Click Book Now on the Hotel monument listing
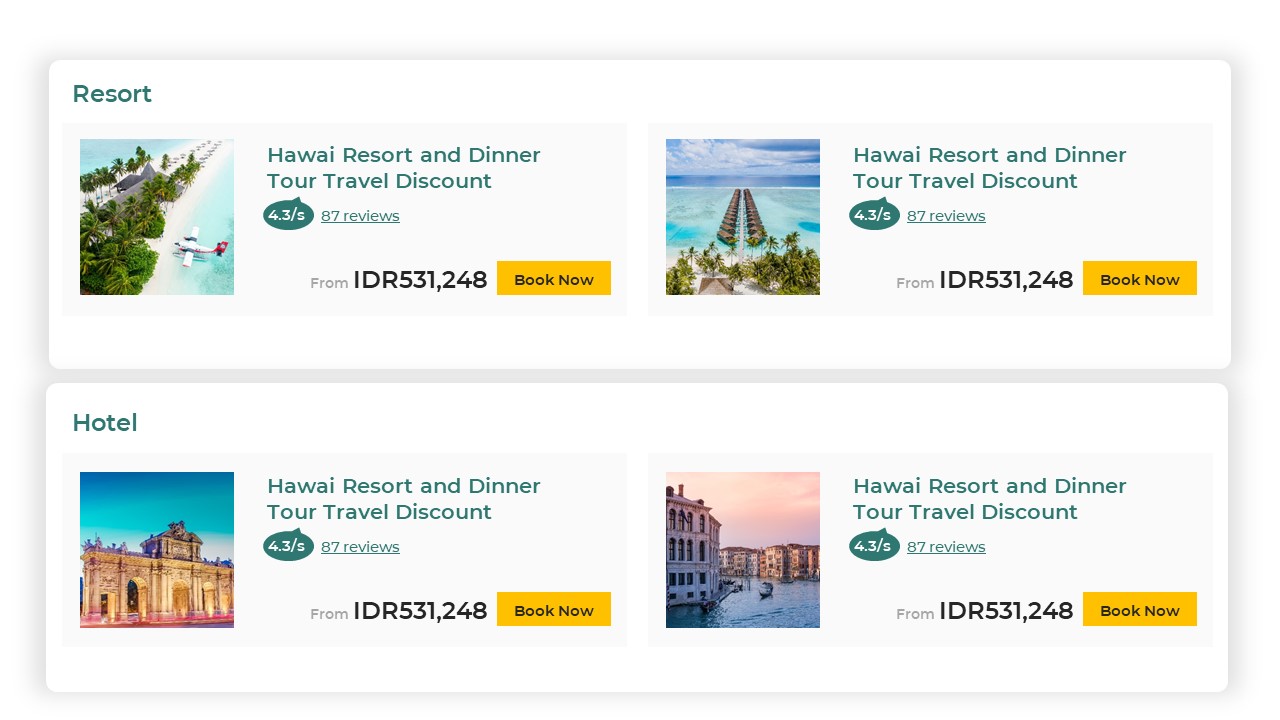Image resolution: width=1280 pixels, height=720 pixels. coord(553,609)
